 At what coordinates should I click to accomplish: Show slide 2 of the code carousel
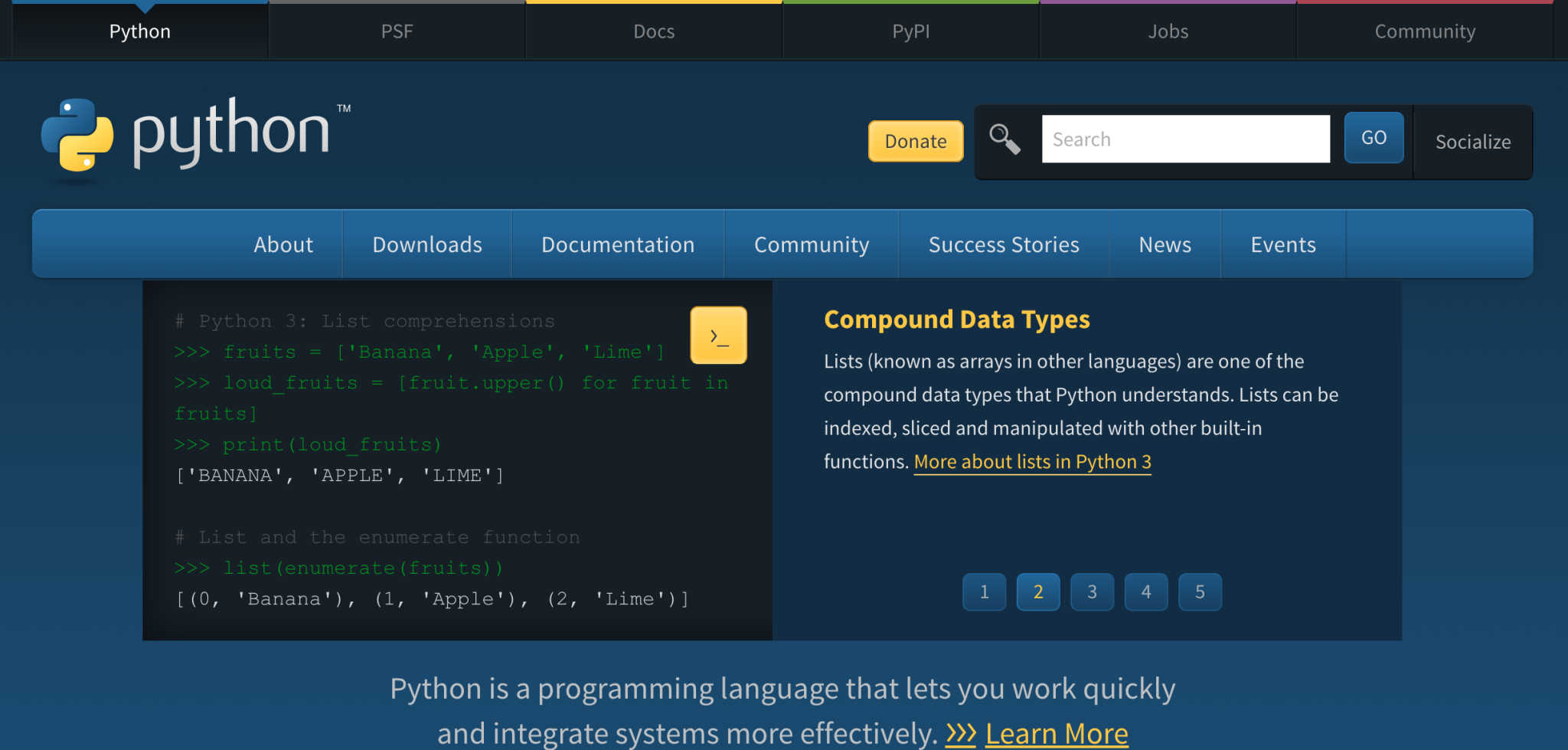pyautogui.click(x=1038, y=591)
